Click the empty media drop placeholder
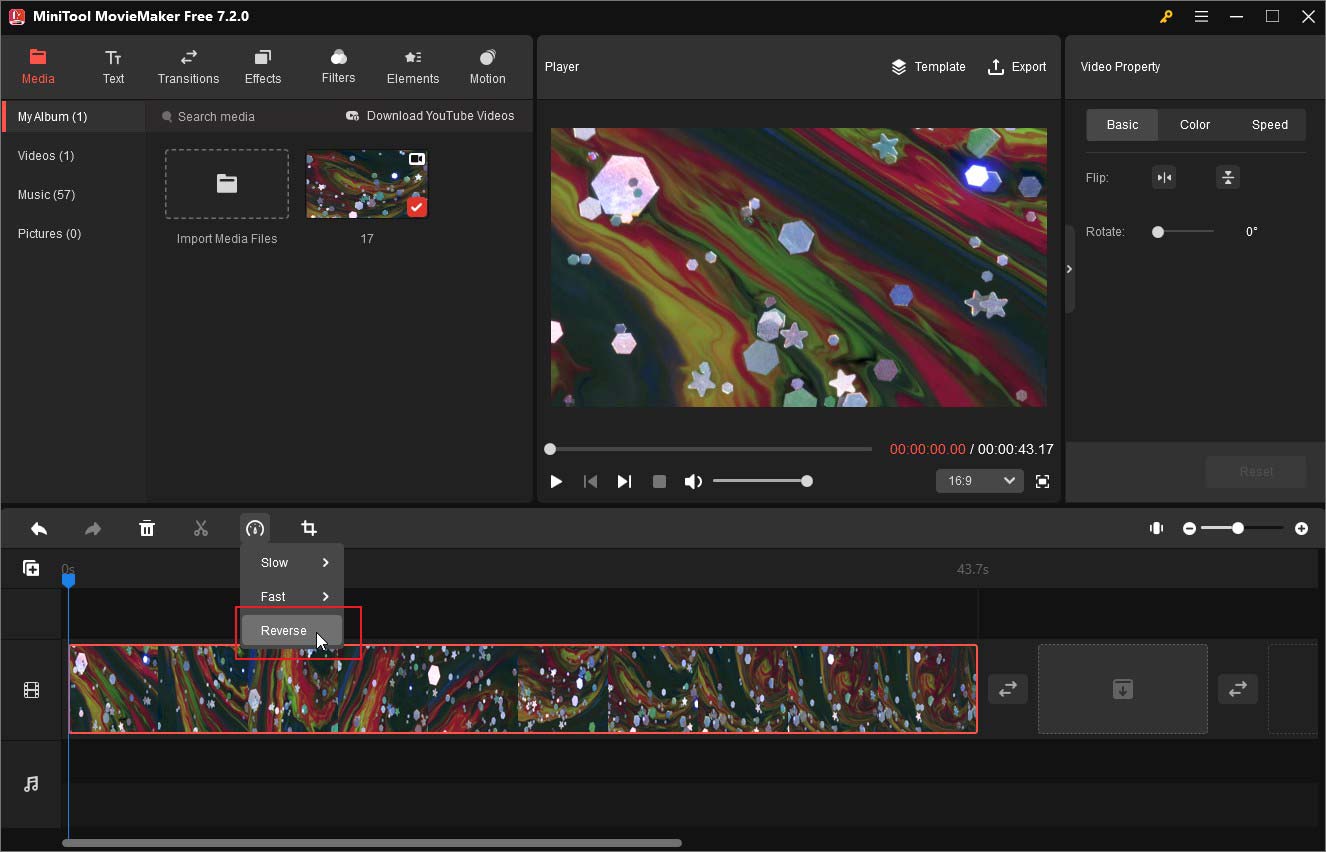 pos(1123,689)
